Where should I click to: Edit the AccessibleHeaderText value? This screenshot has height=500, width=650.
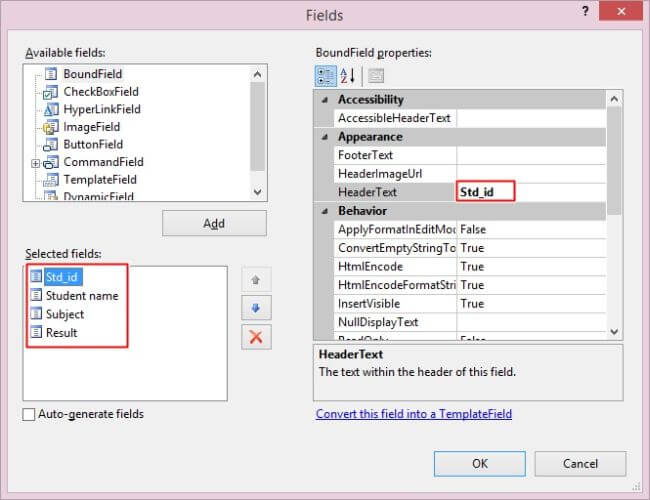click(x=531, y=118)
